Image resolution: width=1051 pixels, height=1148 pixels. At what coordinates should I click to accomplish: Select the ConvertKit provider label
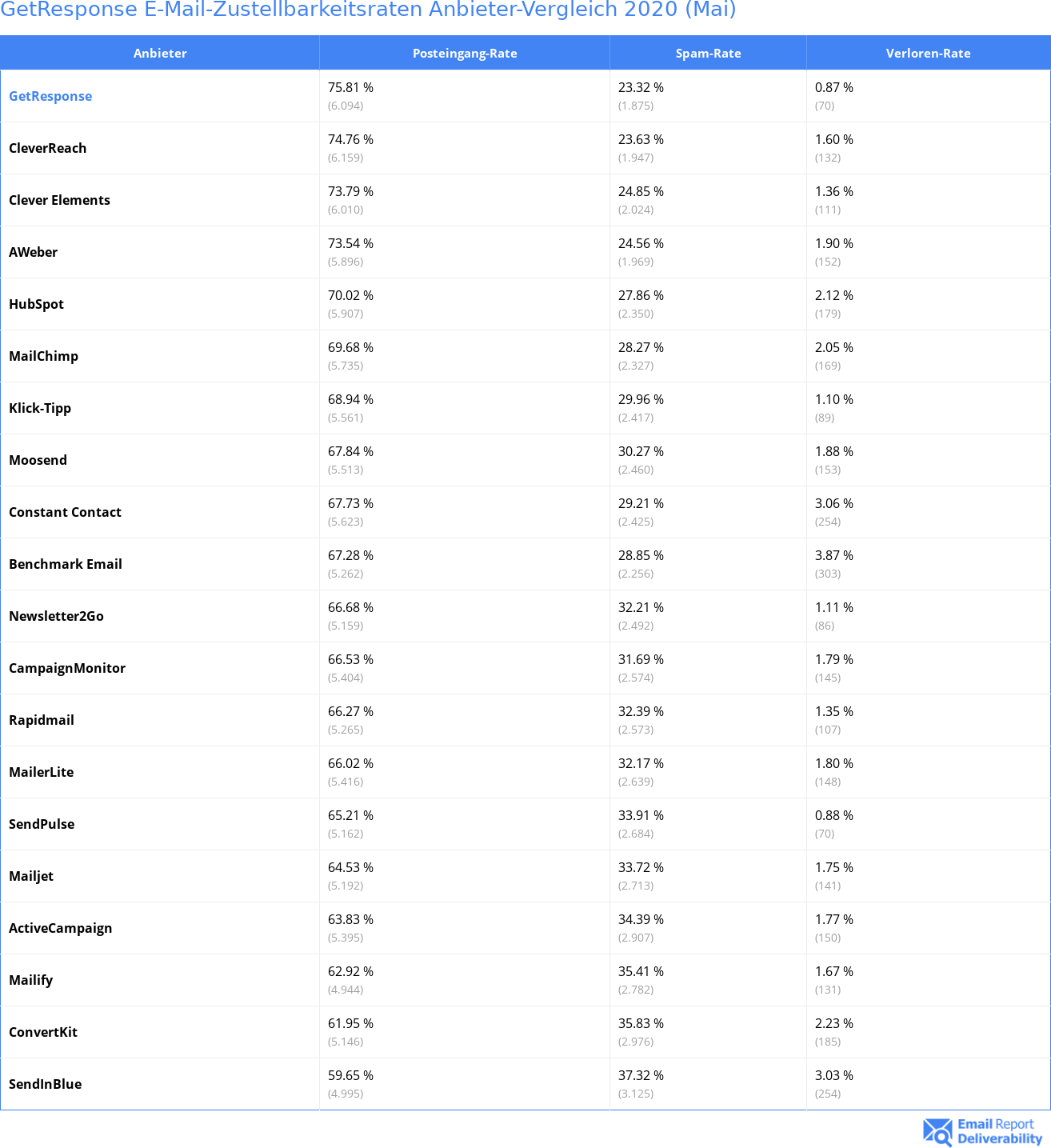click(43, 1032)
